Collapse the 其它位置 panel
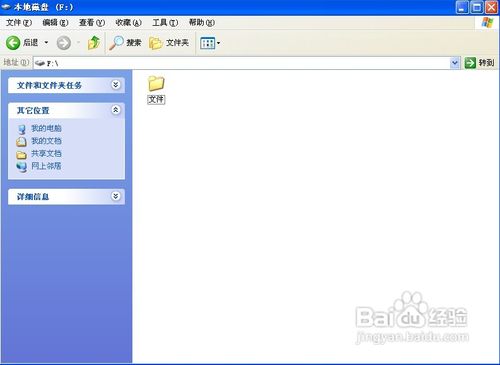The width and height of the screenshot is (500, 365). (x=116, y=110)
